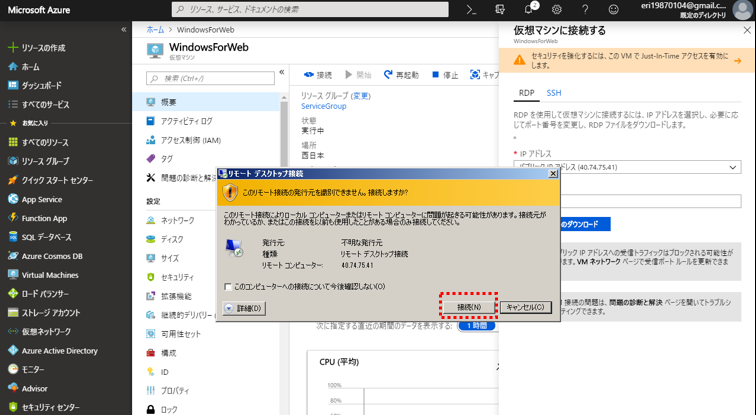Click the 接続 toolbar button
756x415 pixels.
318,75
